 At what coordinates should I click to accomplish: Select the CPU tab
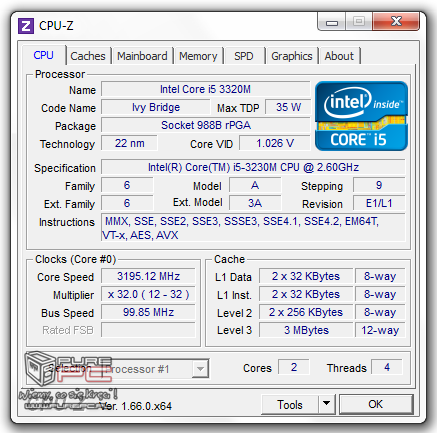point(44,55)
